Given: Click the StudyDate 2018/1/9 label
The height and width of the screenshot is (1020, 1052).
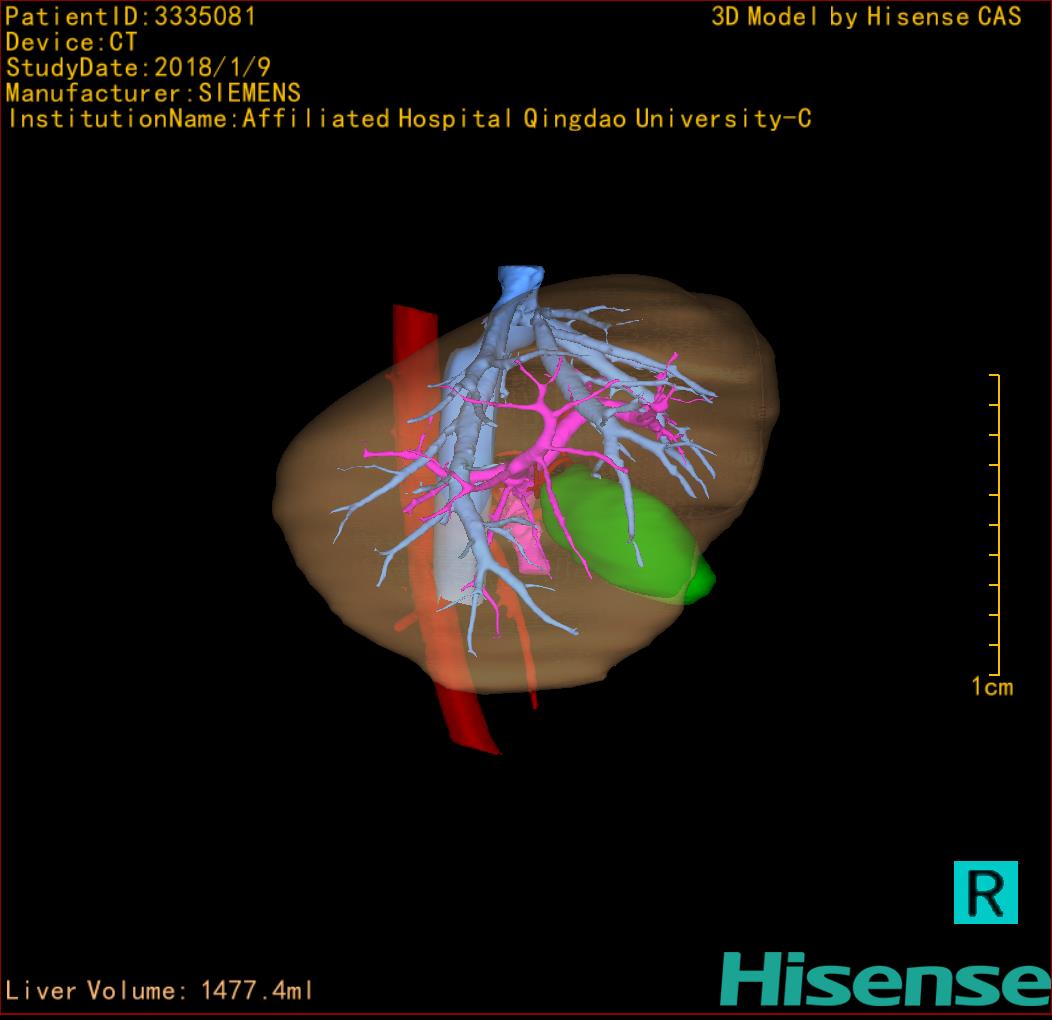Looking at the screenshot, I should [137, 68].
